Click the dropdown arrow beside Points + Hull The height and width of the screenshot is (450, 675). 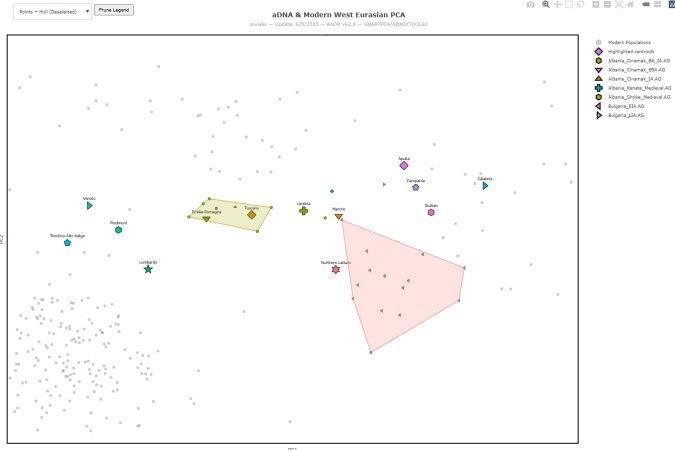click(x=87, y=12)
